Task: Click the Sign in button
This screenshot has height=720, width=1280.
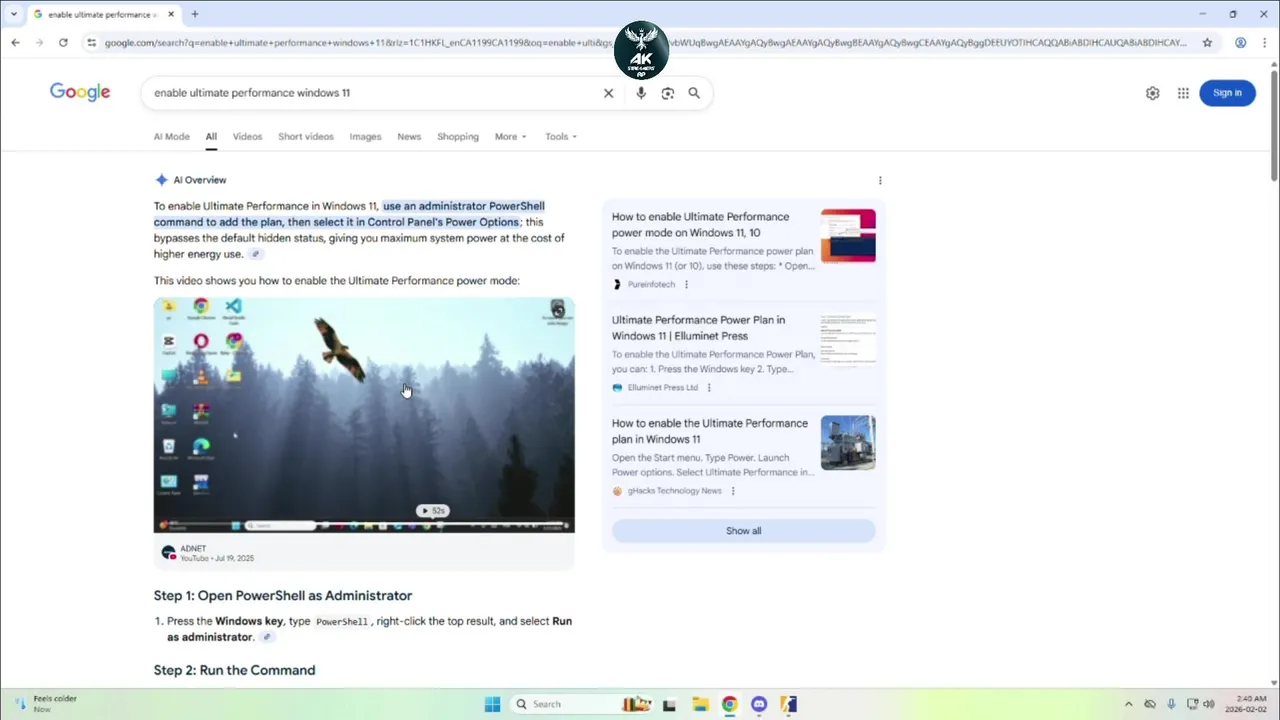Action: (x=1227, y=93)
